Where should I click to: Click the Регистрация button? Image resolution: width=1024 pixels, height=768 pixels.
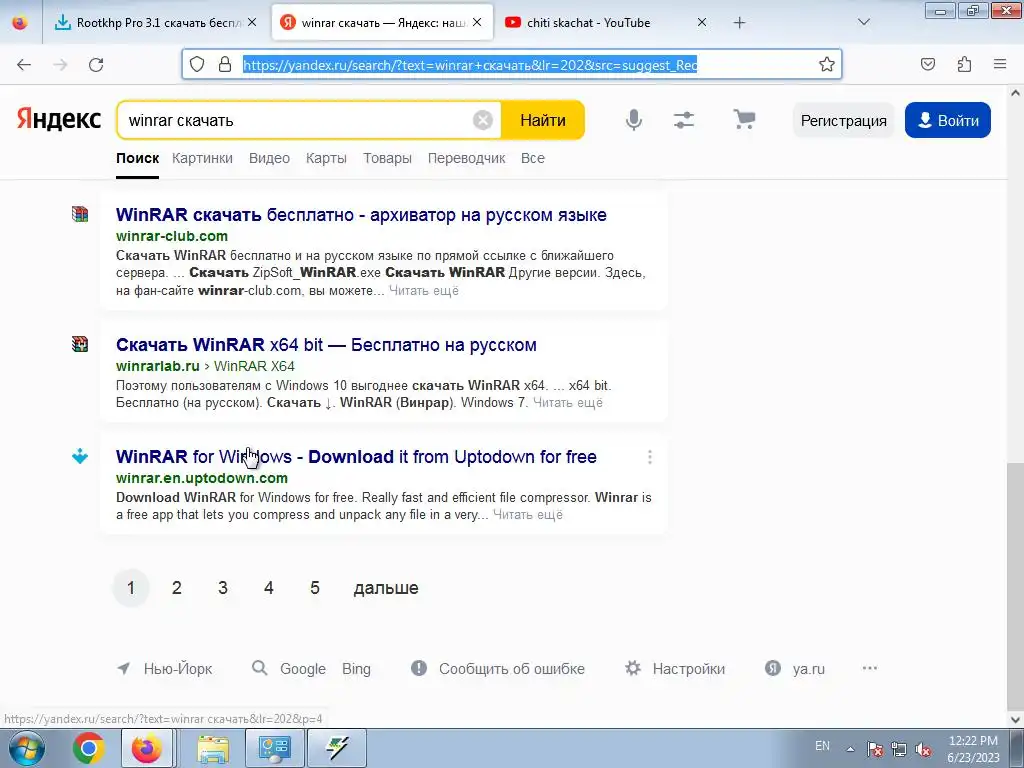[844, 120]
